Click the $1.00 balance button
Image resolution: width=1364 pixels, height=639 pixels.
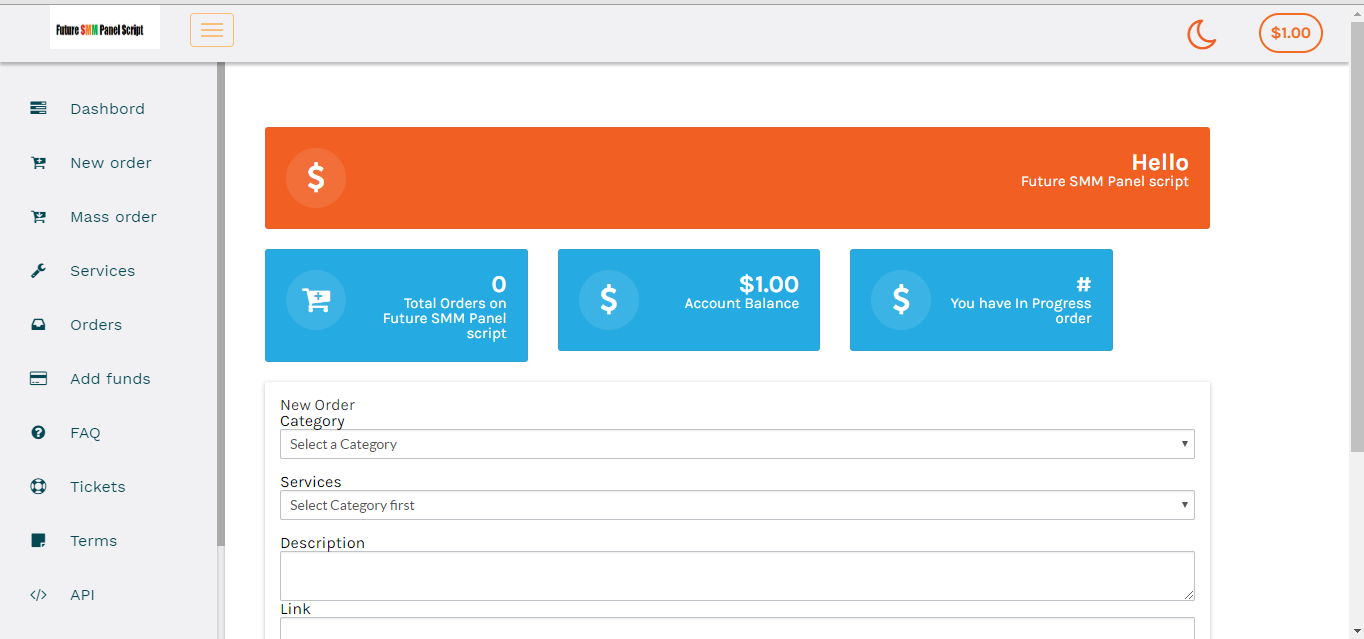1290,33
